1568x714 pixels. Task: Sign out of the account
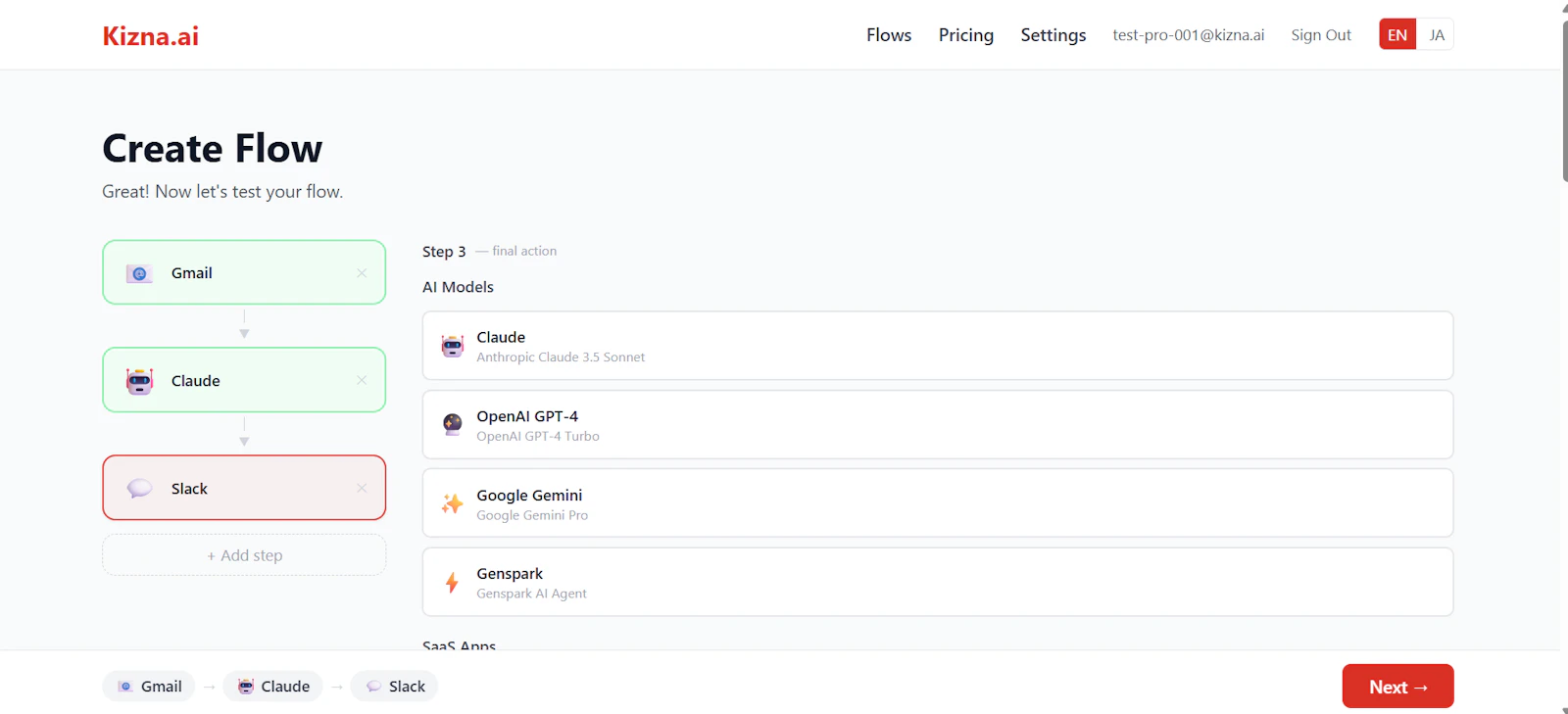[x=1321, y=35]
